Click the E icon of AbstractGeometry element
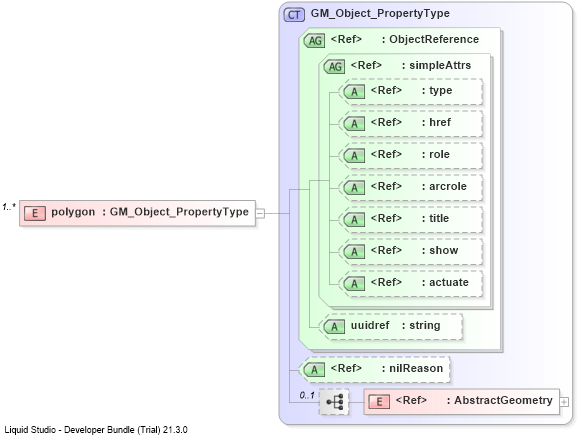This screenshot has width=577, height=435. [x=379, y=402]
